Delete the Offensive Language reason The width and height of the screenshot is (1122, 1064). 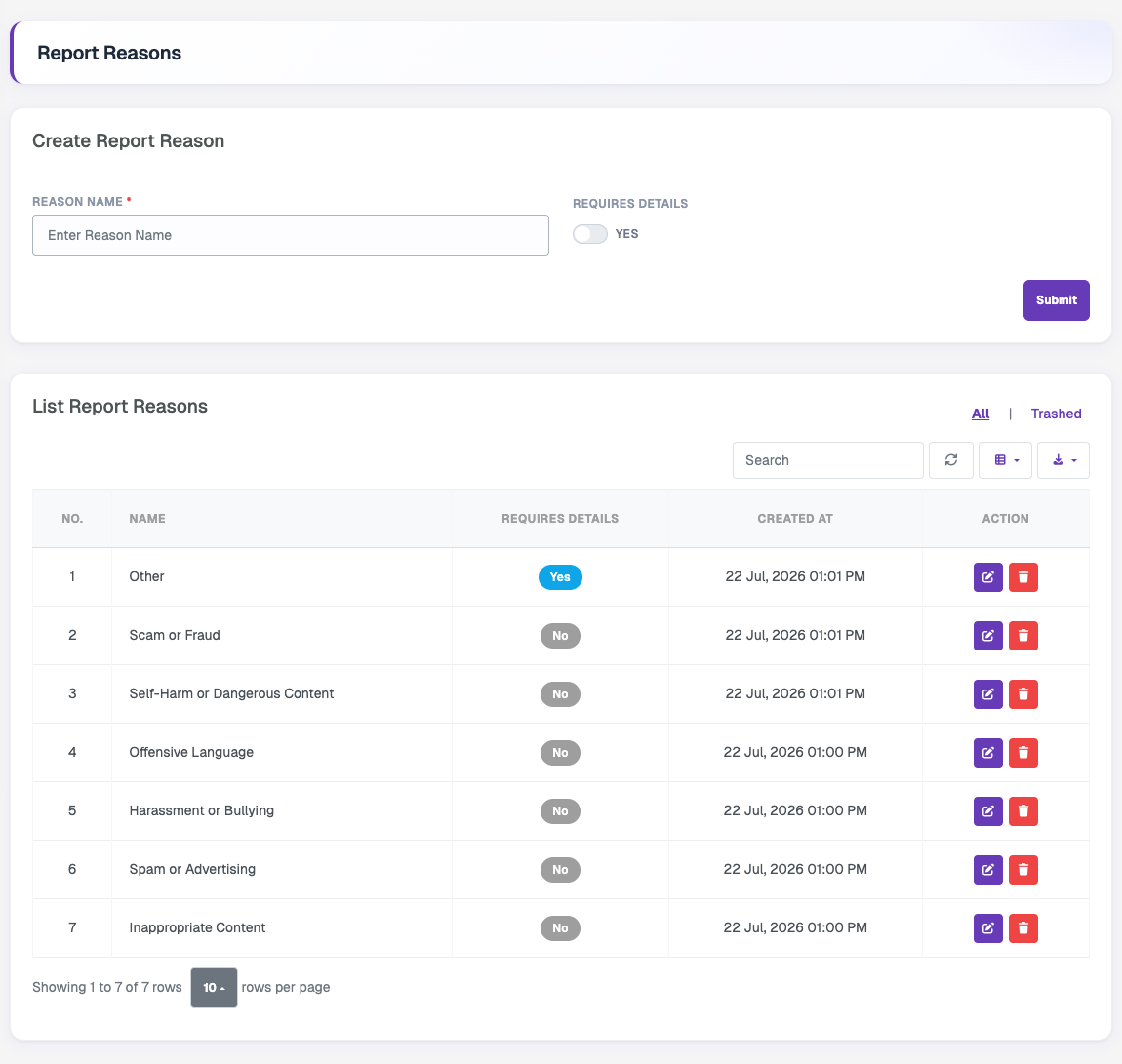[x=1023, y=753]
